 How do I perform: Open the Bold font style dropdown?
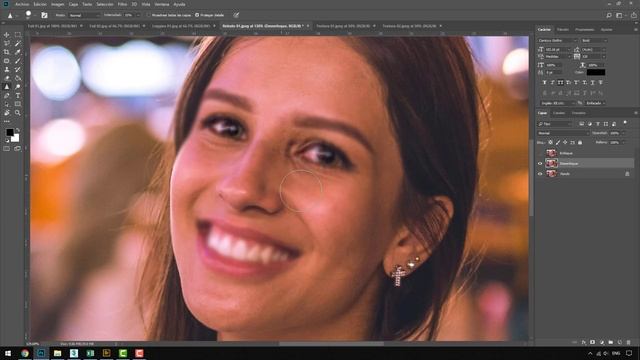(x=594, y=40)
